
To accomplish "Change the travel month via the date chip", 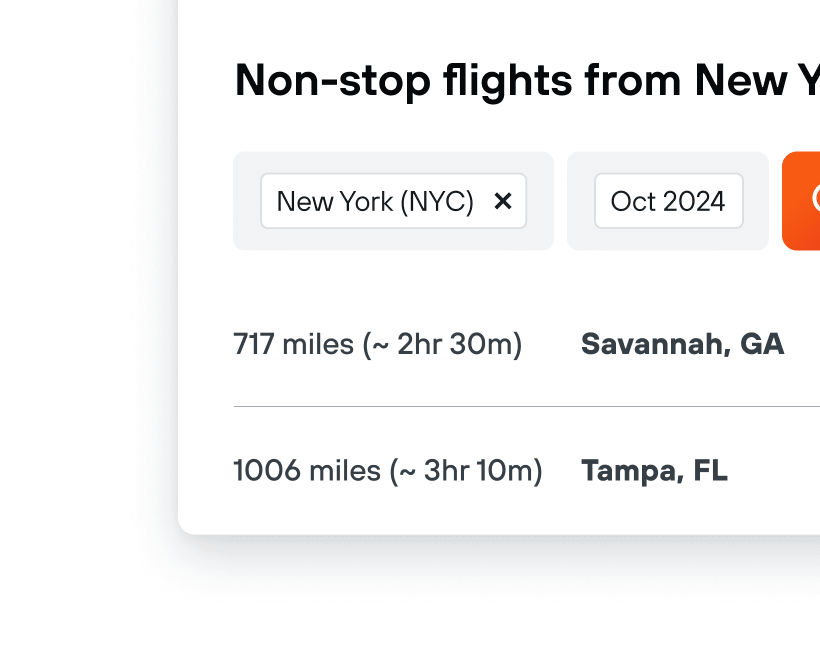I will coord(668,201).
